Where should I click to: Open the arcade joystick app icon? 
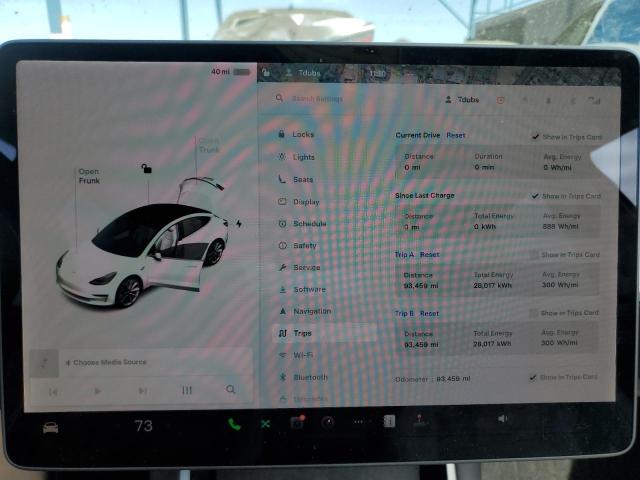point(419,420)
